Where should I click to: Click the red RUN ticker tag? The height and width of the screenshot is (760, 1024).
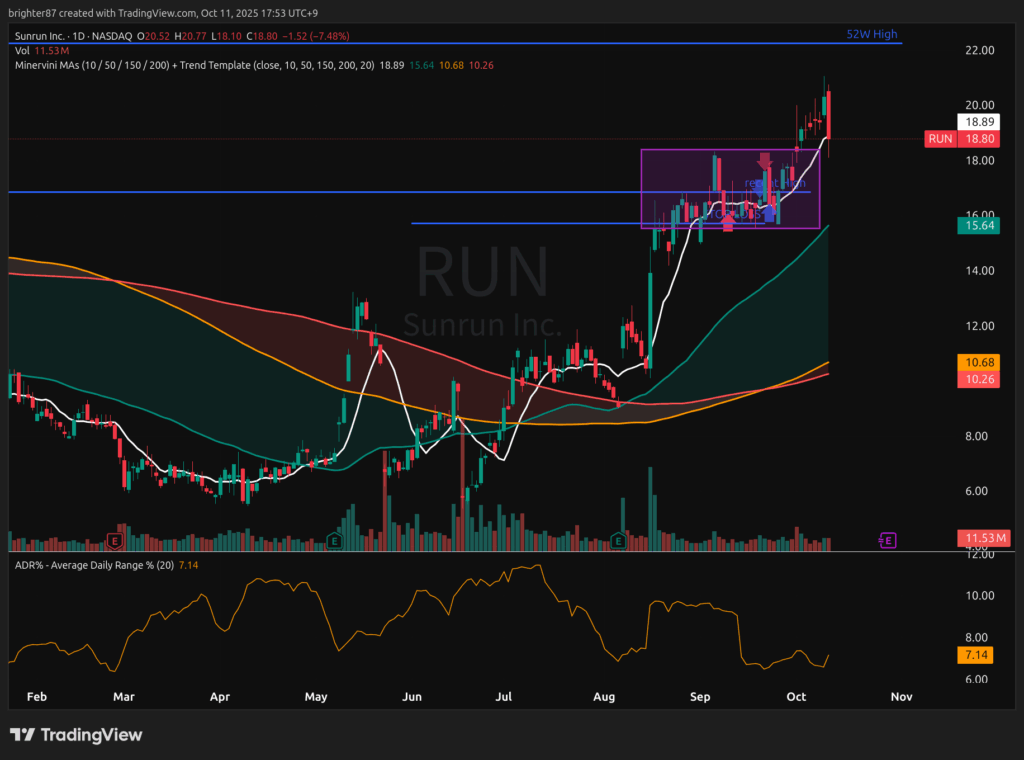940,139
